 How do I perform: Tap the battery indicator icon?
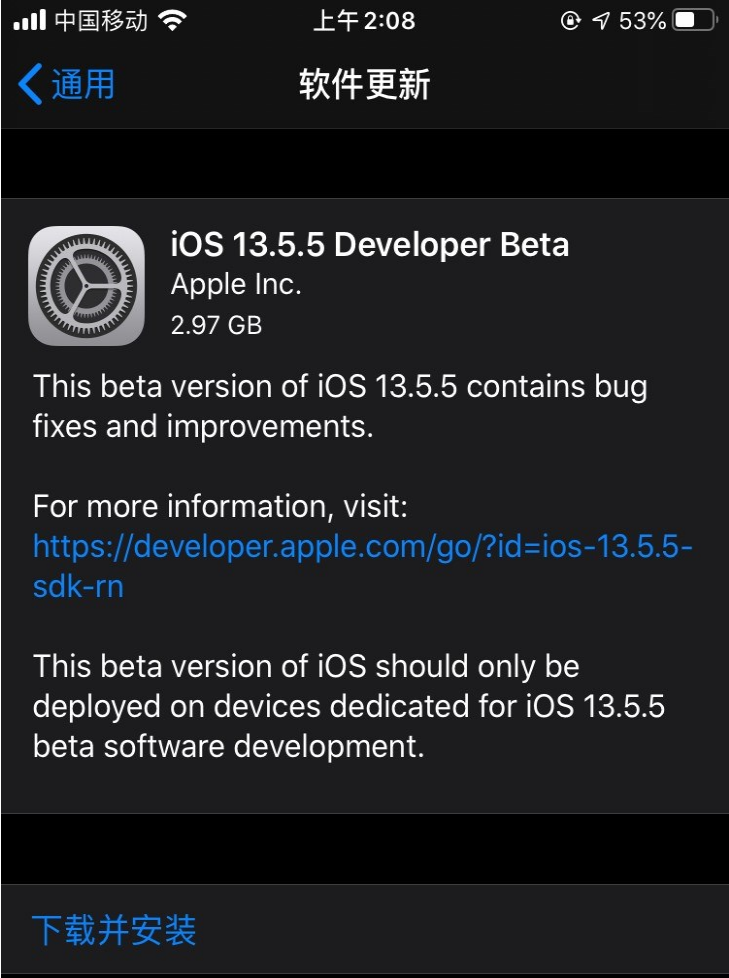pos(691,18)
